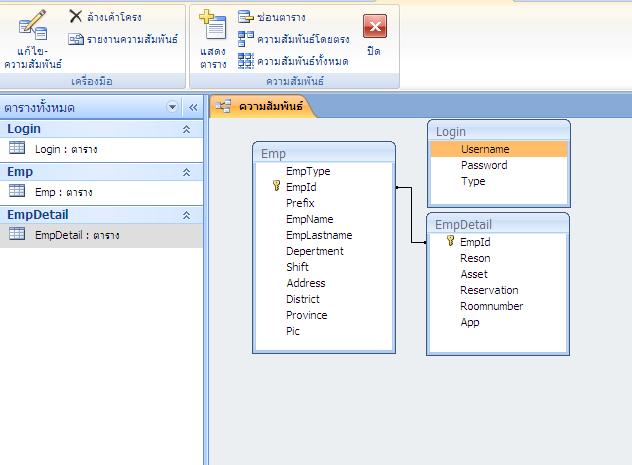This screenshot has height=465, width=632.
Task: Select Password field in Login table
Action: pos(484,165)
